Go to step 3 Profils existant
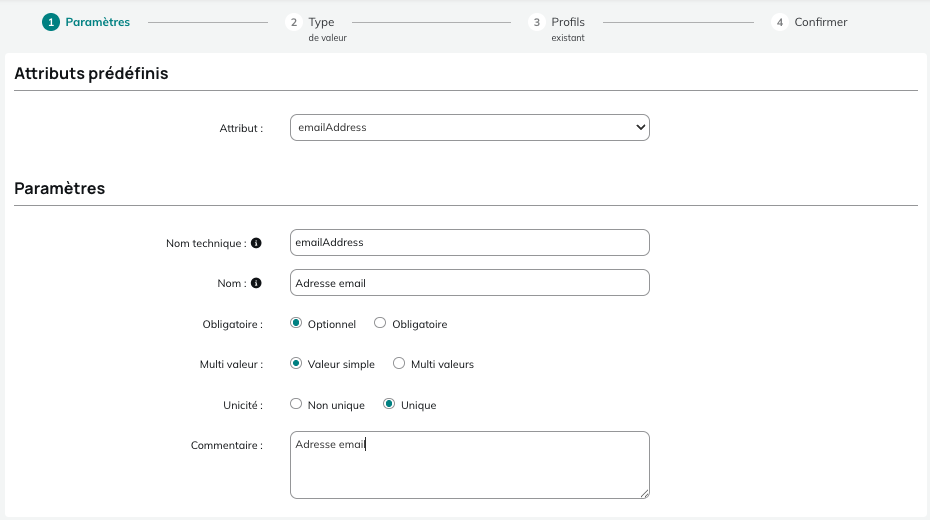 556,28
